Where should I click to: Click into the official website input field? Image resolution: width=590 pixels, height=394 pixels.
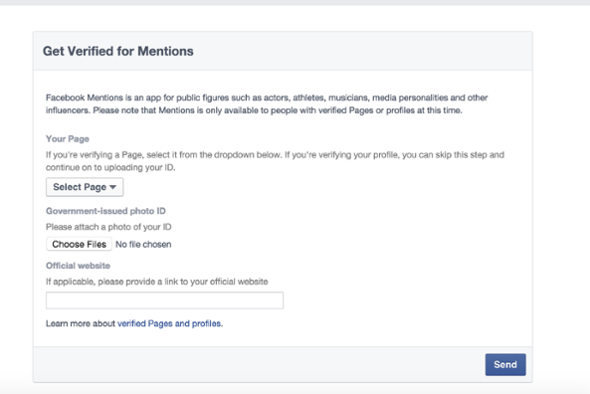pos(165,300)
